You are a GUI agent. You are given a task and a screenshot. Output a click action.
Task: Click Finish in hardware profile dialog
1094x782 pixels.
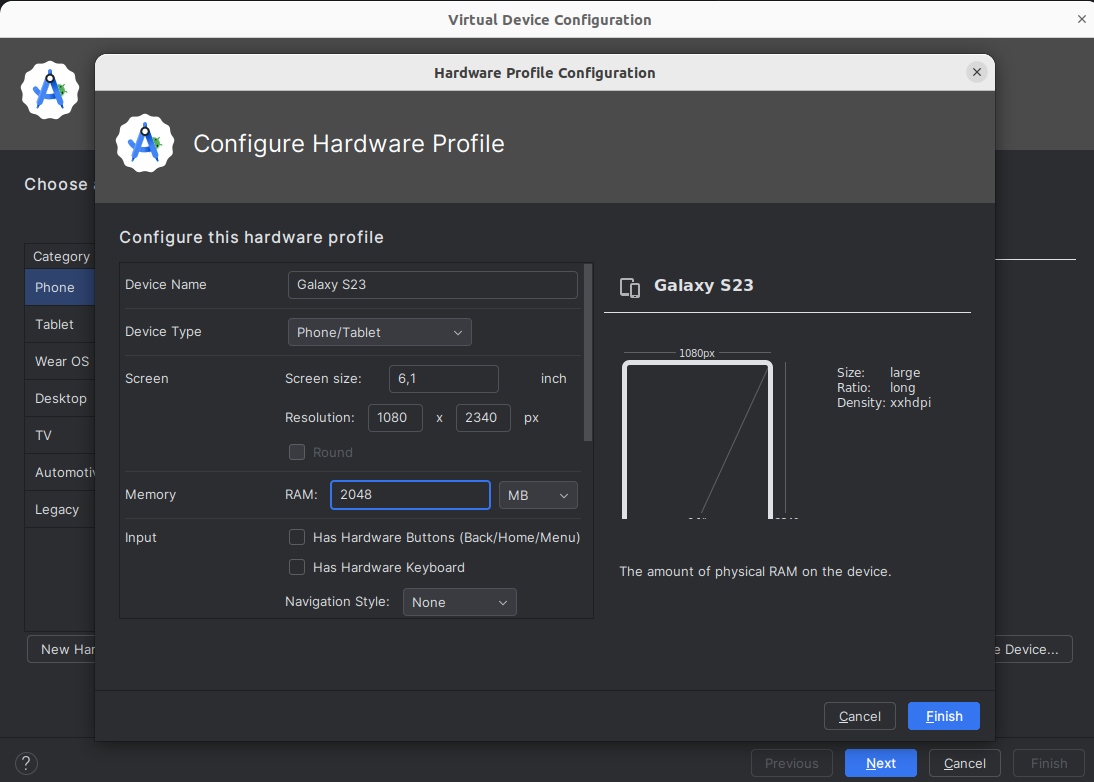[x=943, y=716]
